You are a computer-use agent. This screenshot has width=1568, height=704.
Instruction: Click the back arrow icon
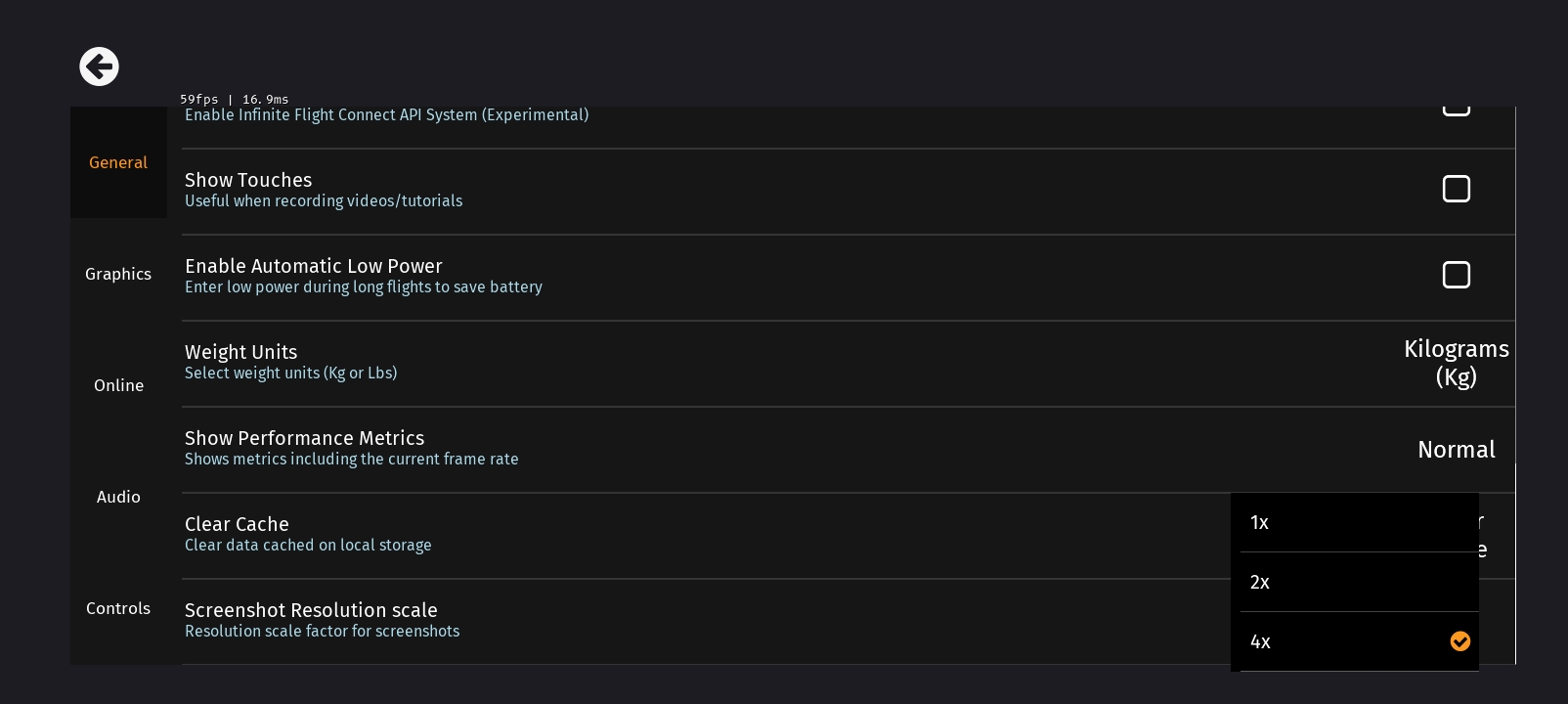(x=99, y=66)
